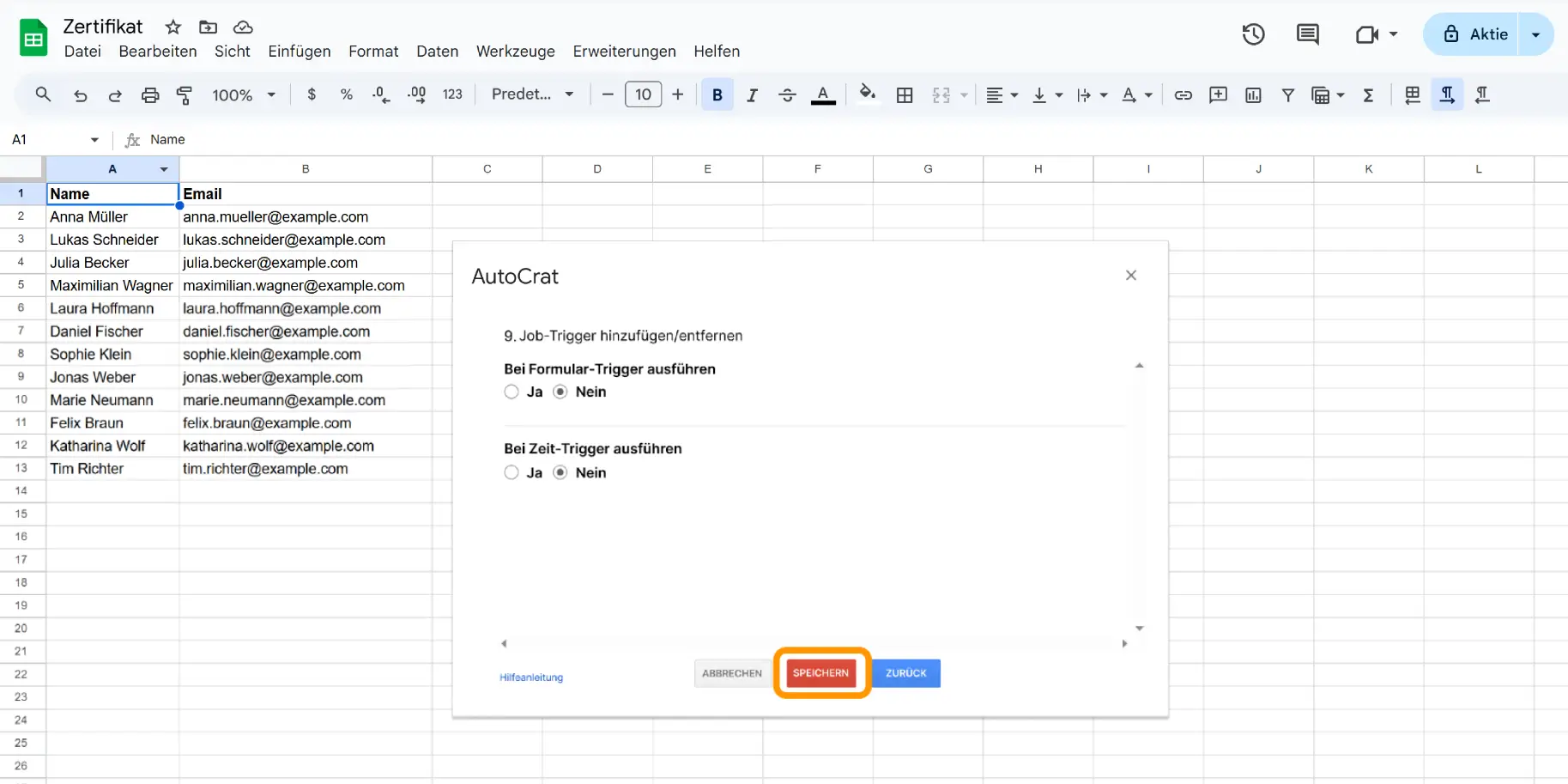The image size is (1568, 784).
Task: Open the Werkzeuge menu
Action: tap(516, 52)
